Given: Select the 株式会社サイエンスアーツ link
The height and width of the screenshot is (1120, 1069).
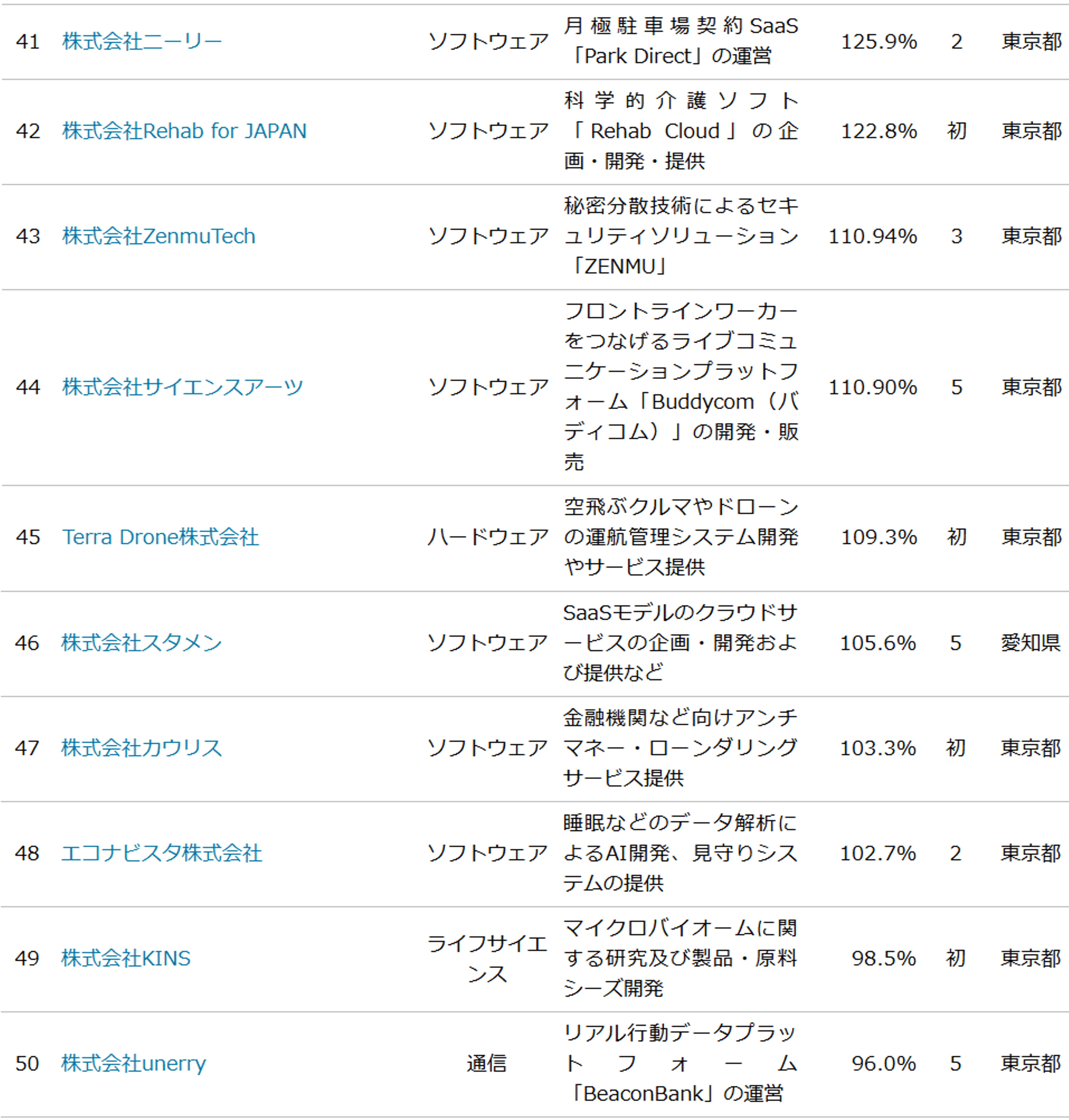Looking at the screenshot, I should coord(182,387).
